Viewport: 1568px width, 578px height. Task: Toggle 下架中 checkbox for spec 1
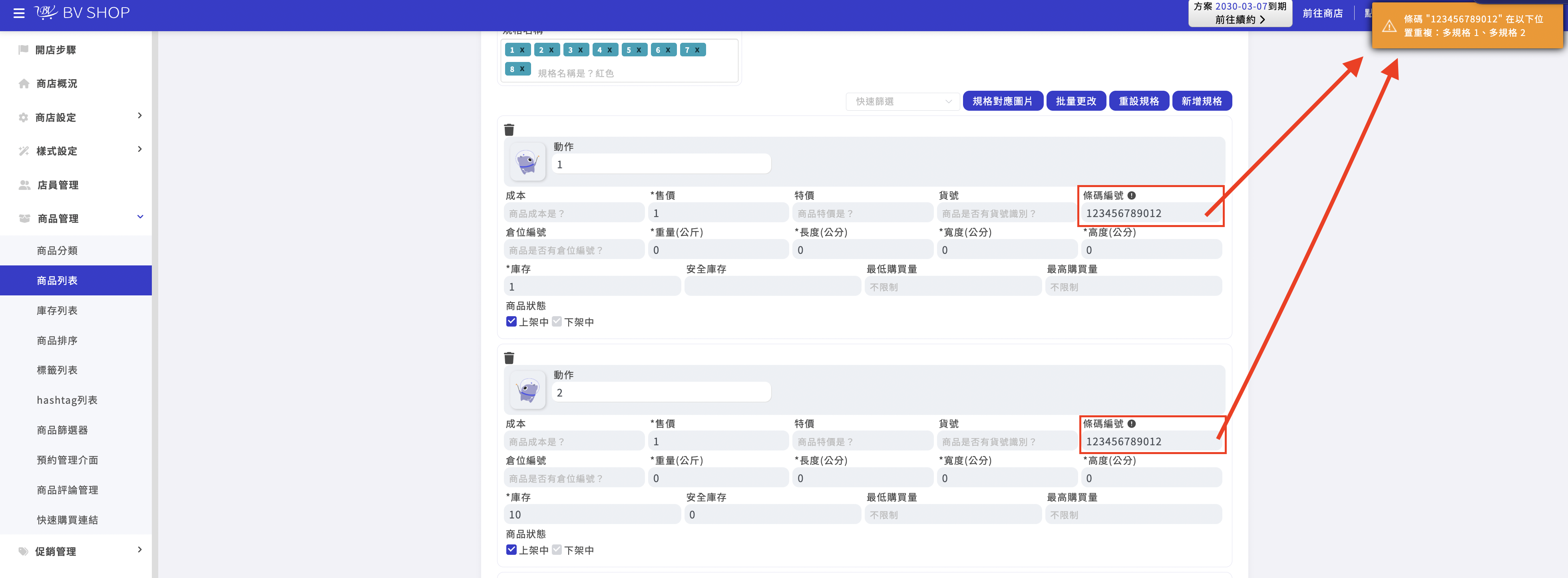tap(557, 322)
